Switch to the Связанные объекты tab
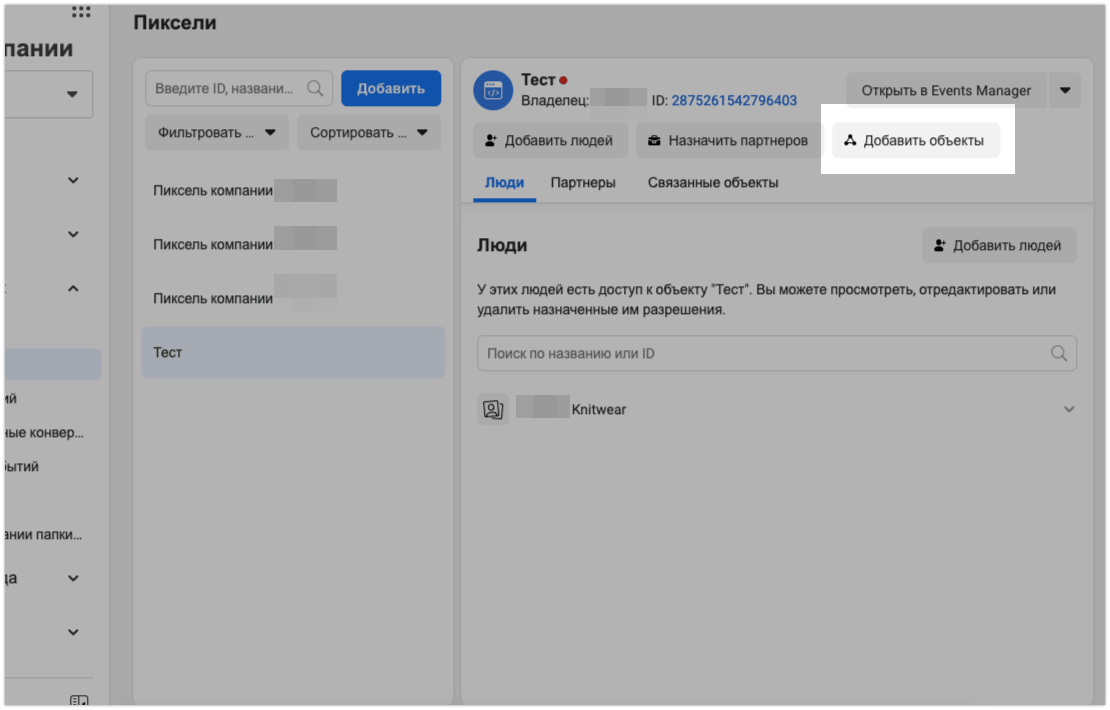The width and height of the screenshot is (1110, 710). coord(713,183)
